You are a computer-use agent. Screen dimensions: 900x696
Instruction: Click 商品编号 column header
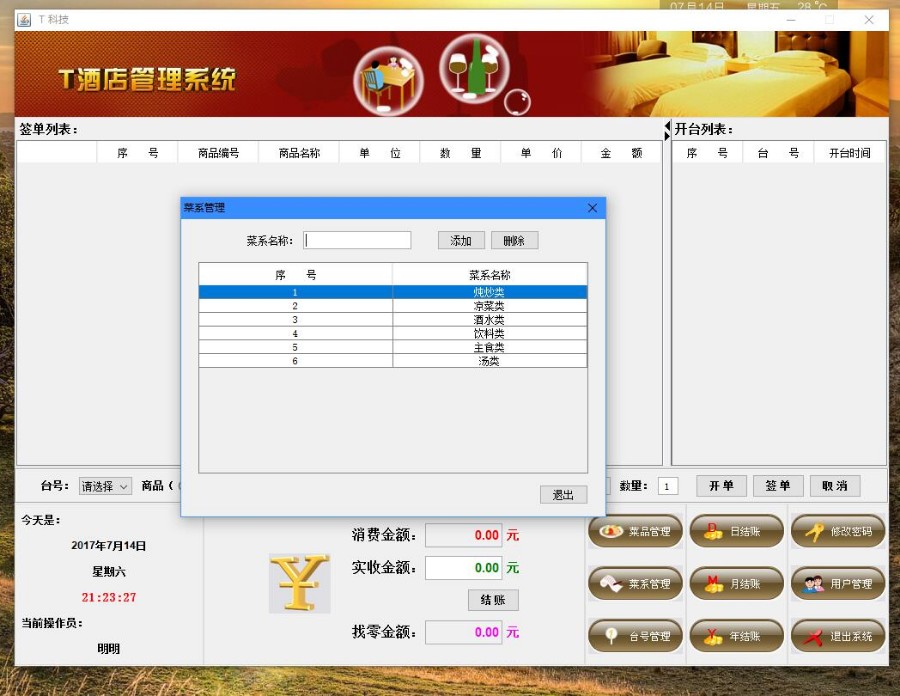(218, 153)
